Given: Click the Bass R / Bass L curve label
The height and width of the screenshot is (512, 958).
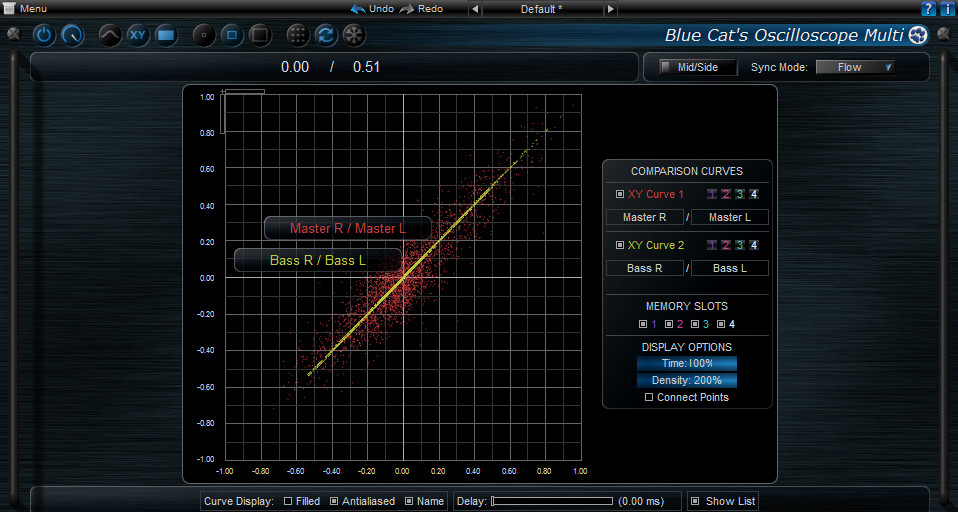Looking at the screenshot, I should click(x=318, y=260).
